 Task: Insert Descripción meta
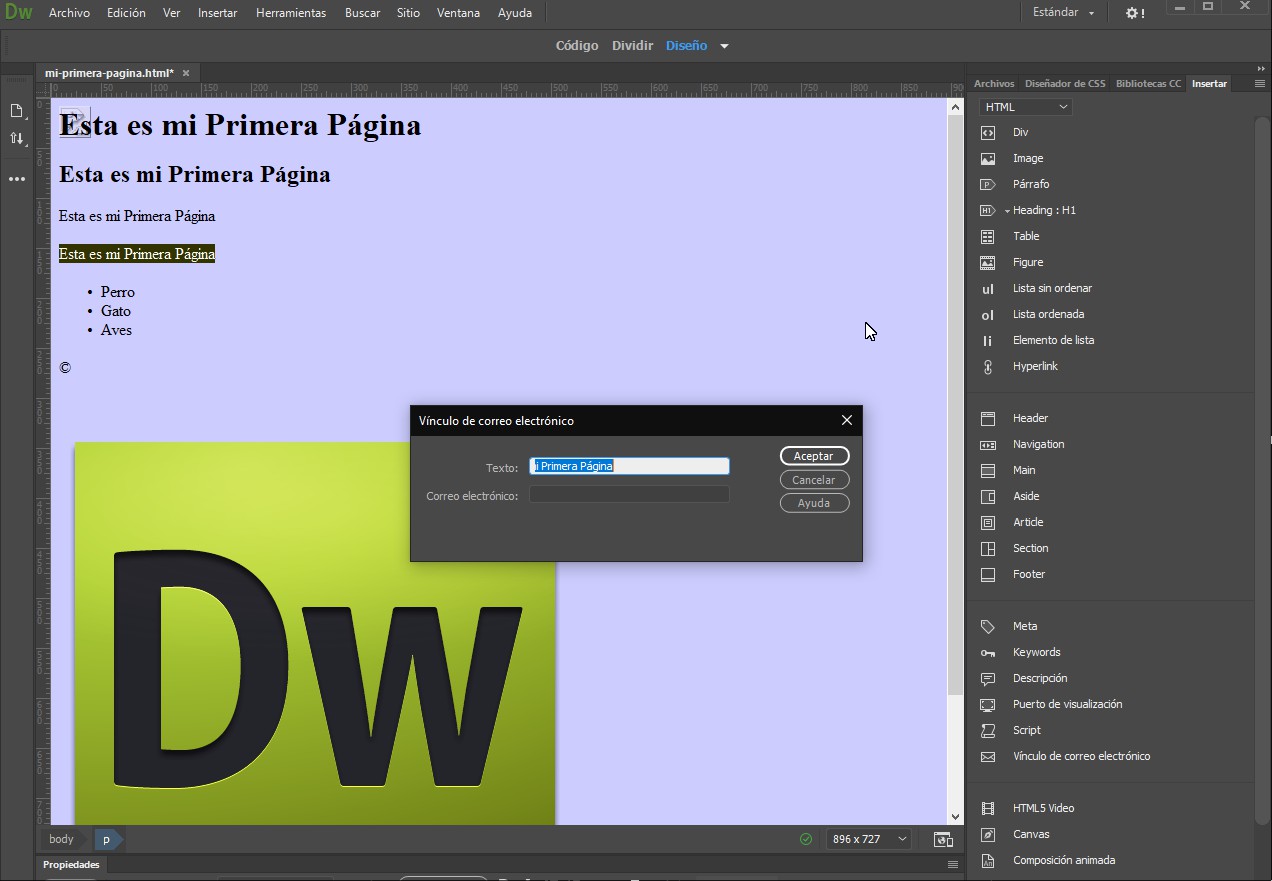coord(1040,678)
